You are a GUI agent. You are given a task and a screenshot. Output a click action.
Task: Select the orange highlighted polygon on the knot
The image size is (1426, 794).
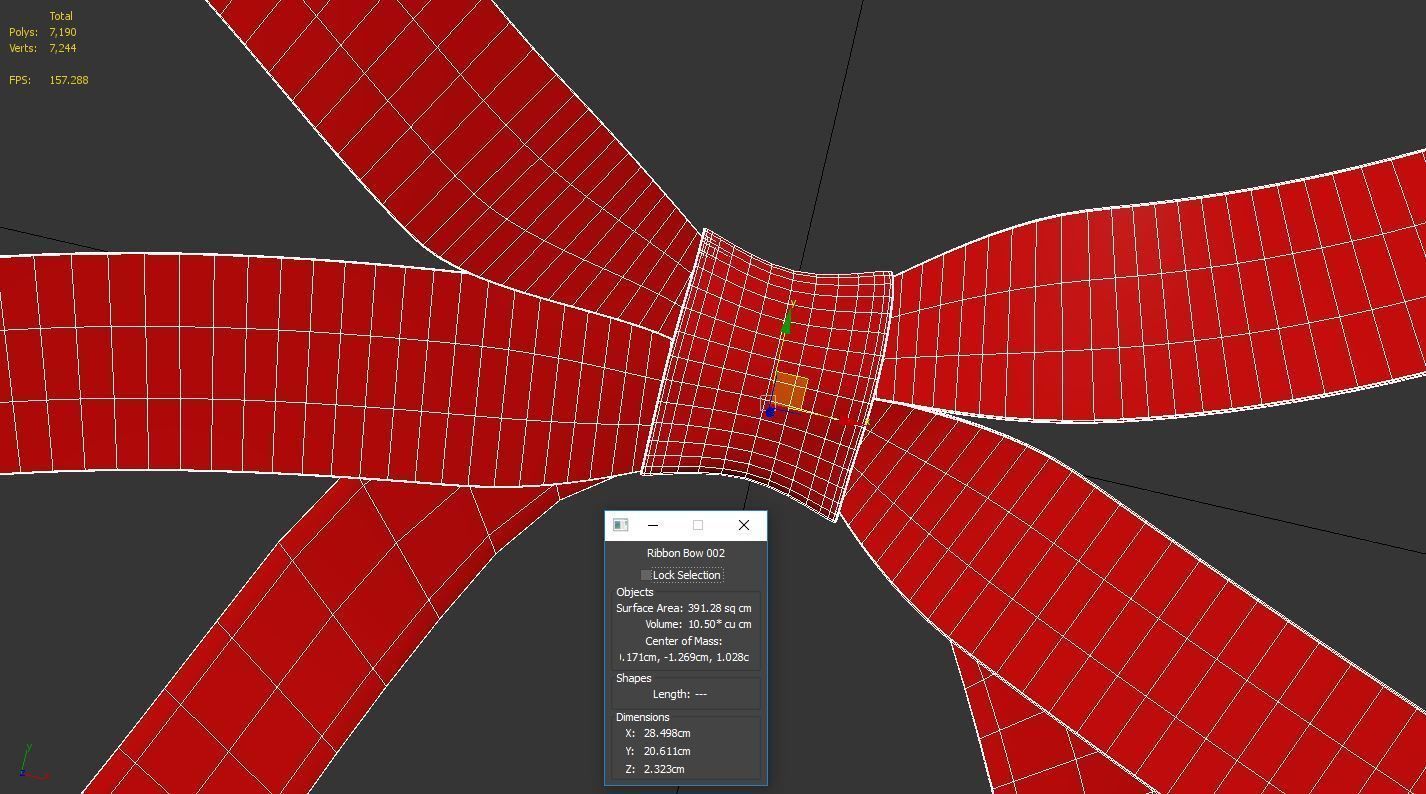[x=790, y=391]
